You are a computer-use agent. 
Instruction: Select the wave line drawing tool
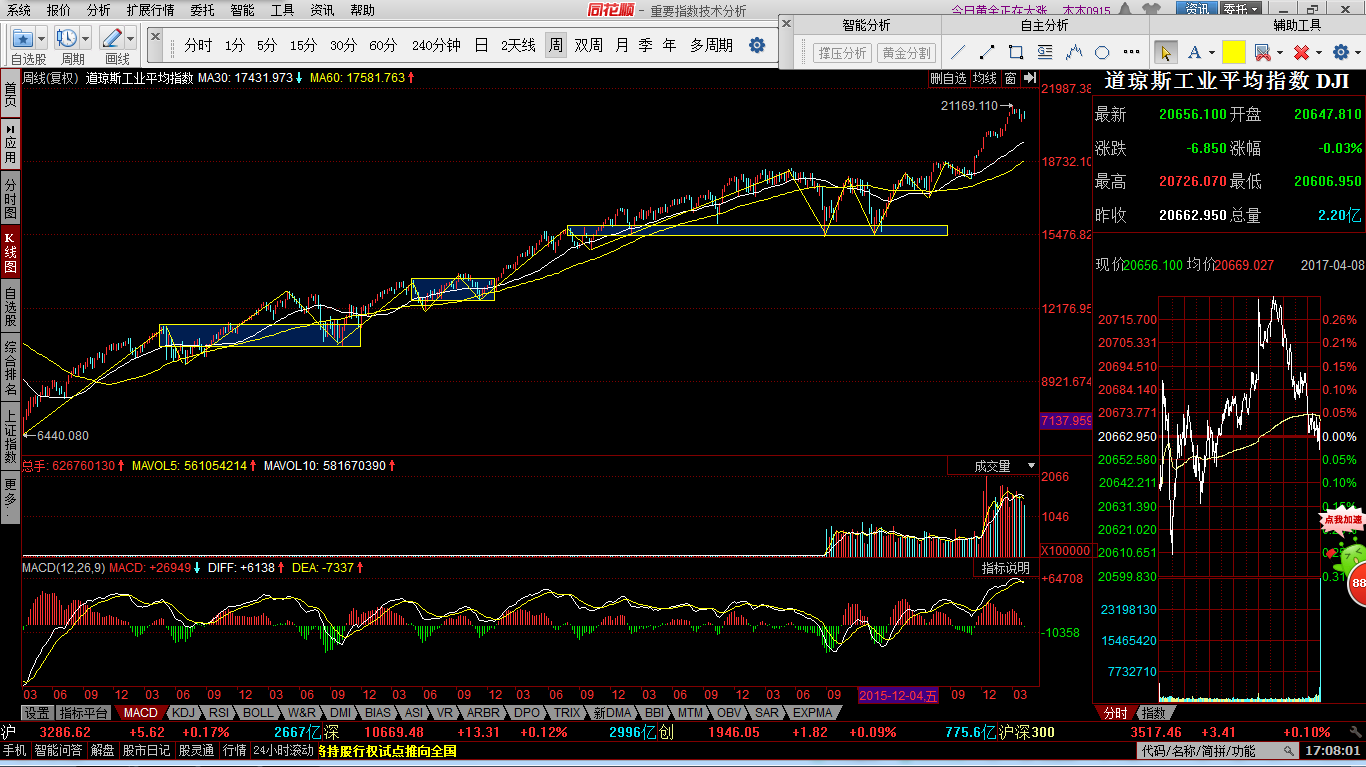tap(1074, 52)
